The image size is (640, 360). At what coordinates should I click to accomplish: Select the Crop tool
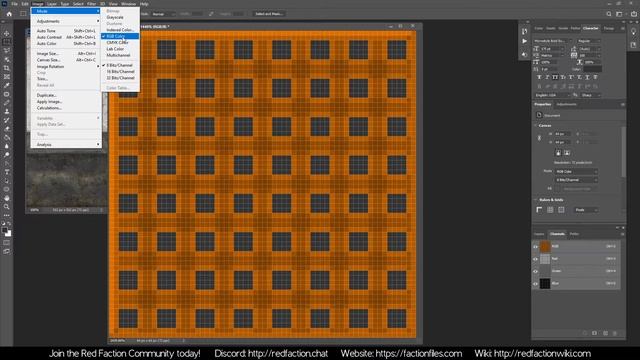pos(7,68)
